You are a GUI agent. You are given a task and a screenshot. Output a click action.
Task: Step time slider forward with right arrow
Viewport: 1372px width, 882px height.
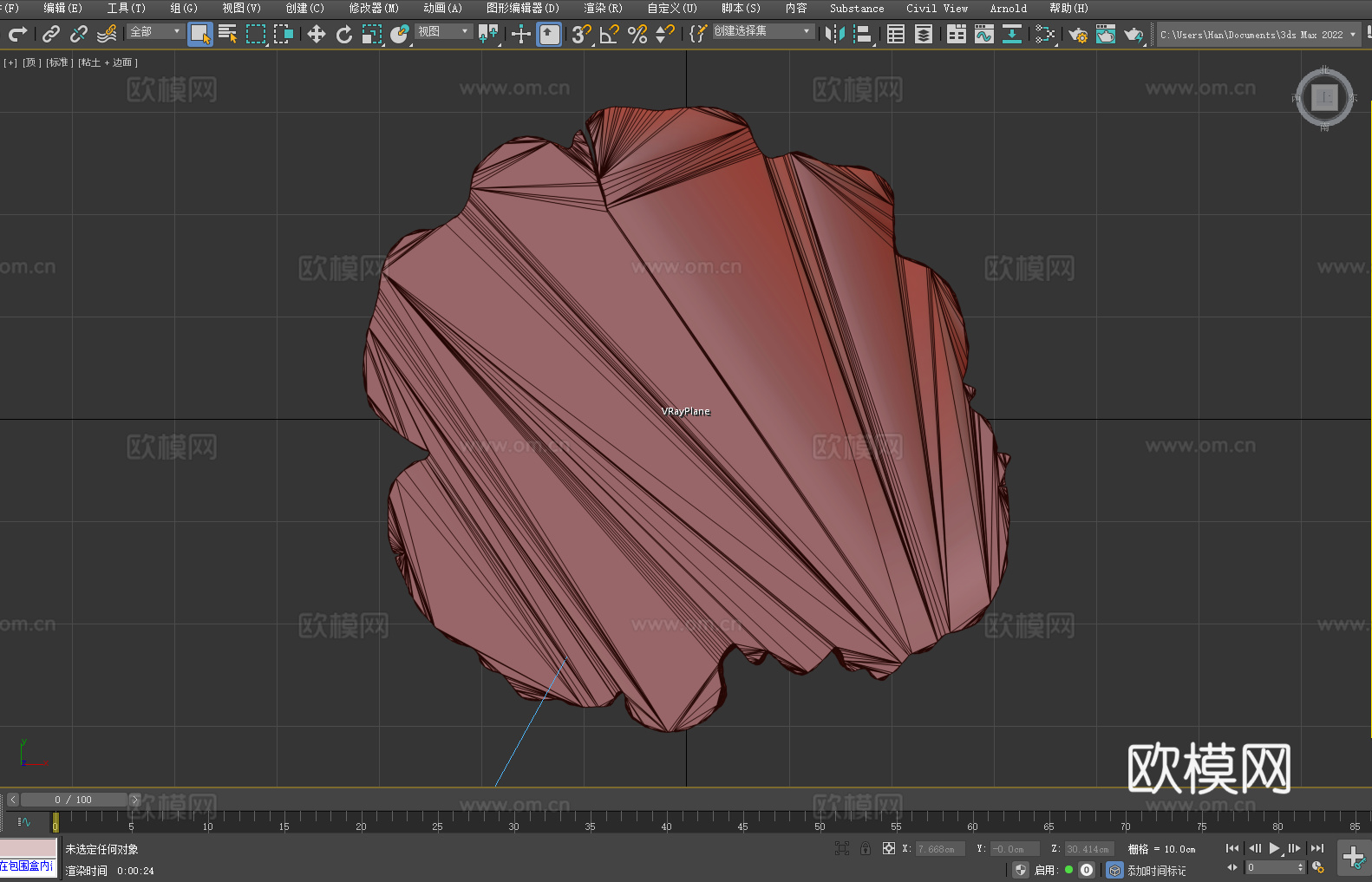pyautogui.click(x=134, y=800)
